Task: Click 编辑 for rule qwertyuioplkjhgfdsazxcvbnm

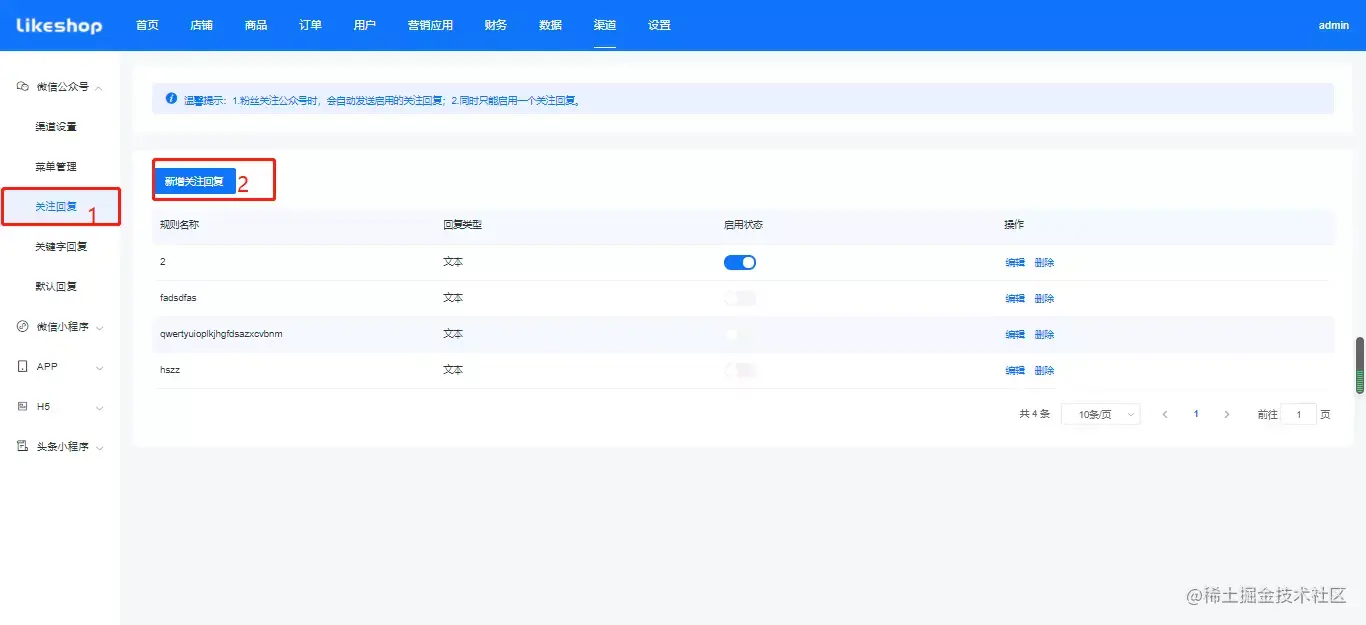Action: point(1015,335)
